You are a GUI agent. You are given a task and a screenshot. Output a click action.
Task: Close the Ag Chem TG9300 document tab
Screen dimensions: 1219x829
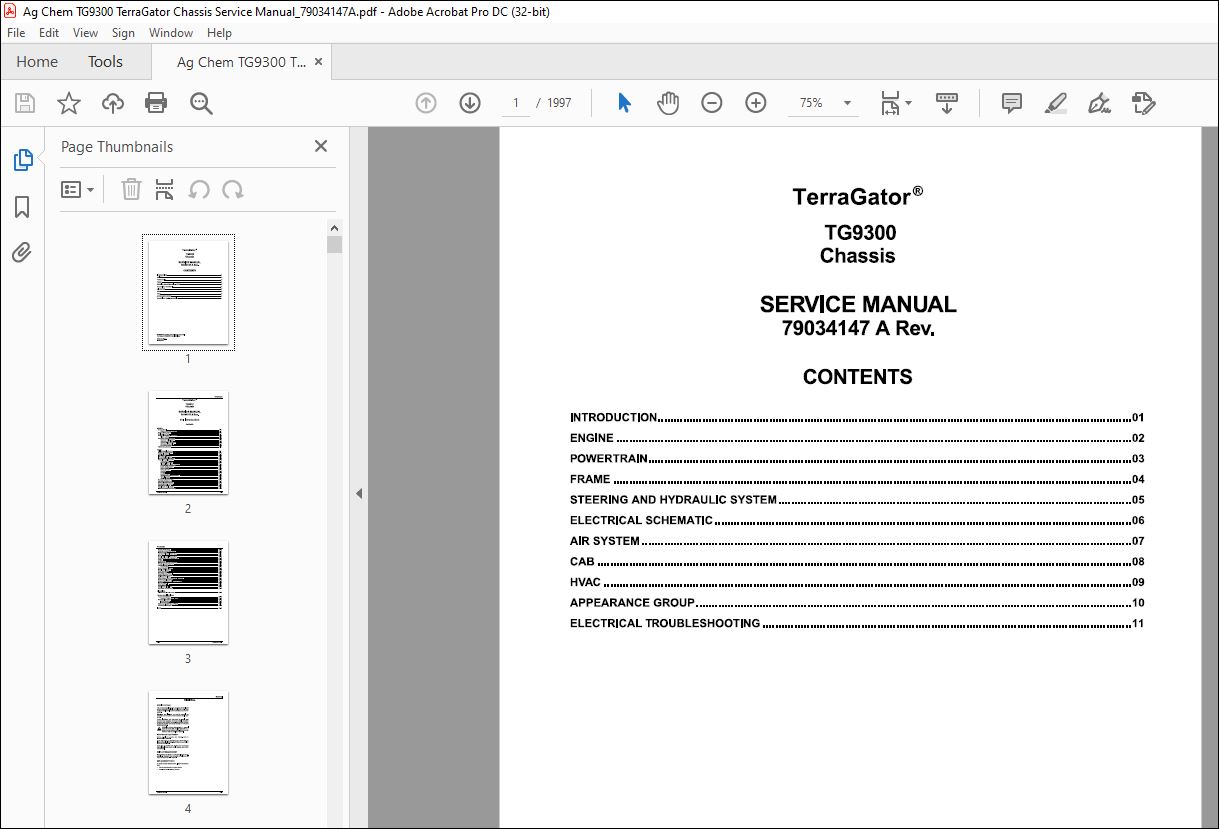319,62
